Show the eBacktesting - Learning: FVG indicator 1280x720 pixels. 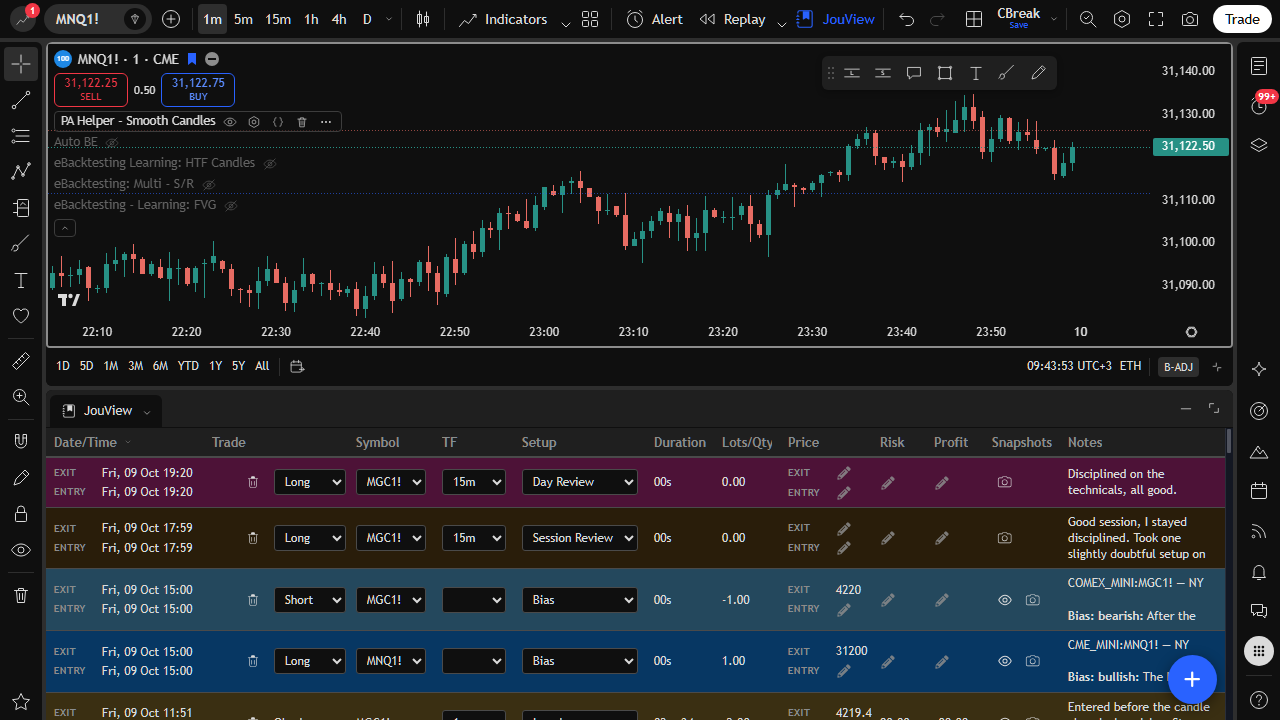pyautogui.click(x=231, y=205)
